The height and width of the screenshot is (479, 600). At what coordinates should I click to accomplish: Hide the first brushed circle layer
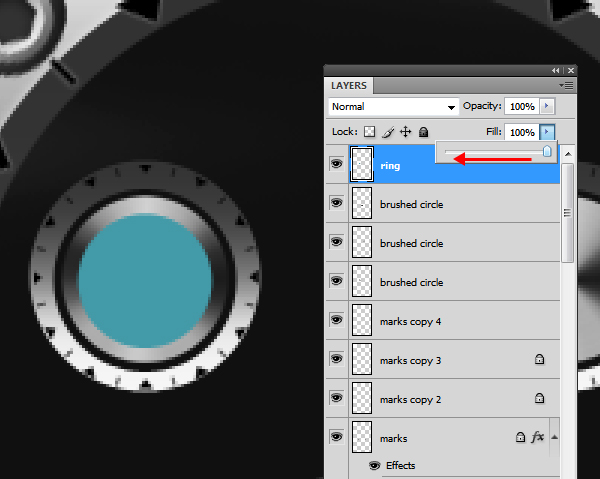tap(336, 203)
